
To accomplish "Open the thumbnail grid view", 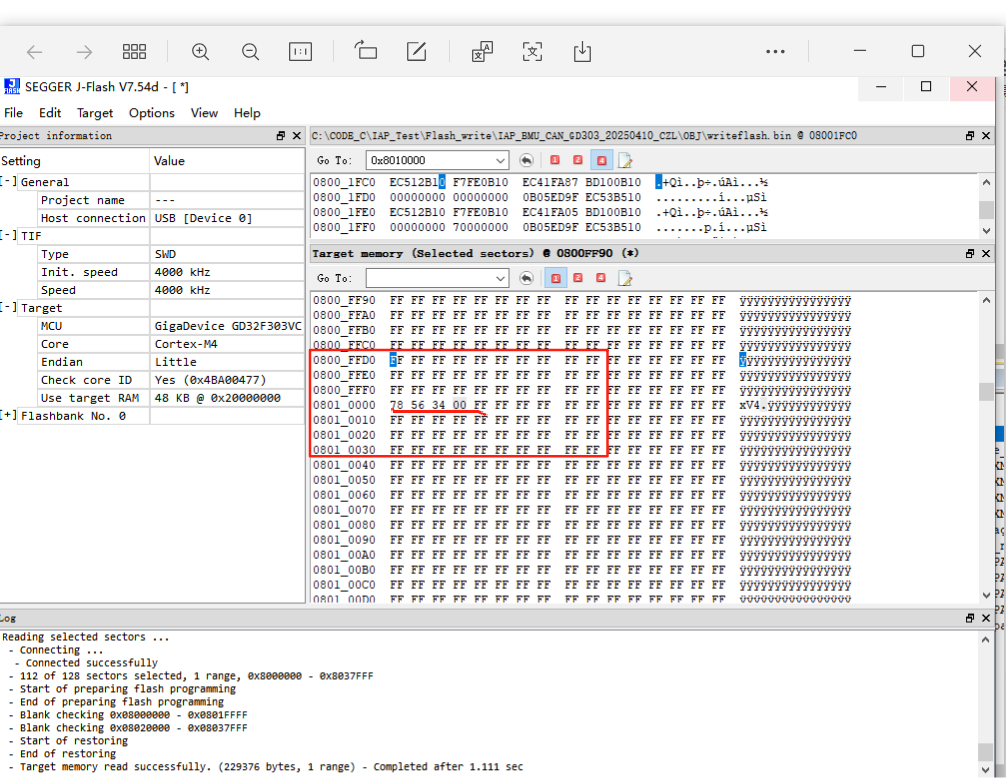I will tap(134, 51).
